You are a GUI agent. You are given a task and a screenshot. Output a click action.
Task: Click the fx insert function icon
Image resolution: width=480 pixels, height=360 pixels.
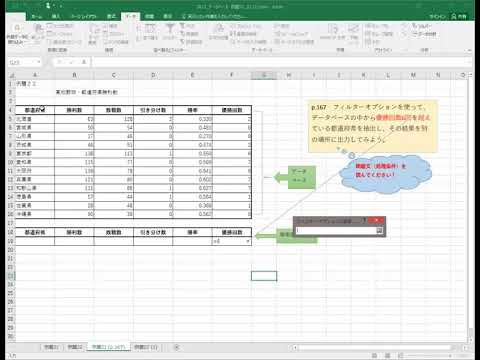tap(84, 62)
